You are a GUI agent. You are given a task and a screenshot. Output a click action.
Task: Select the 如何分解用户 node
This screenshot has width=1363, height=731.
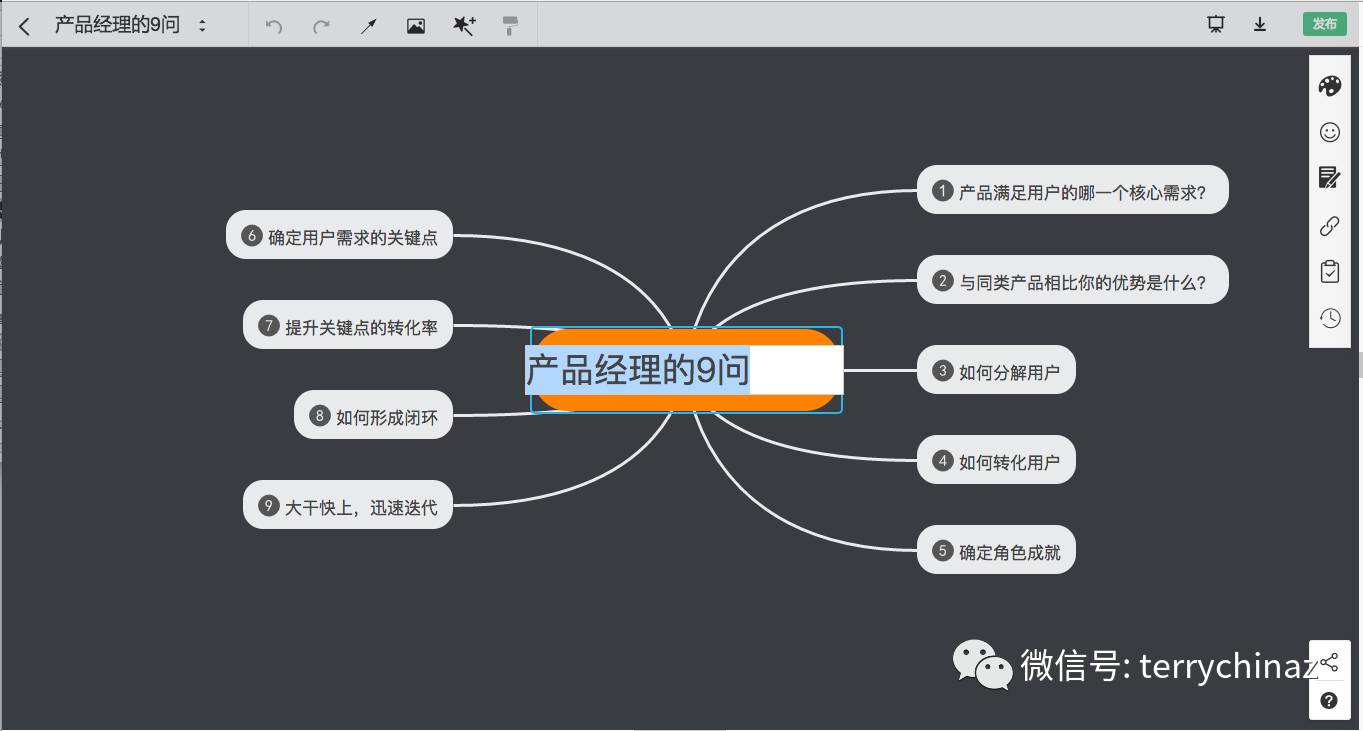click(996, 370)
